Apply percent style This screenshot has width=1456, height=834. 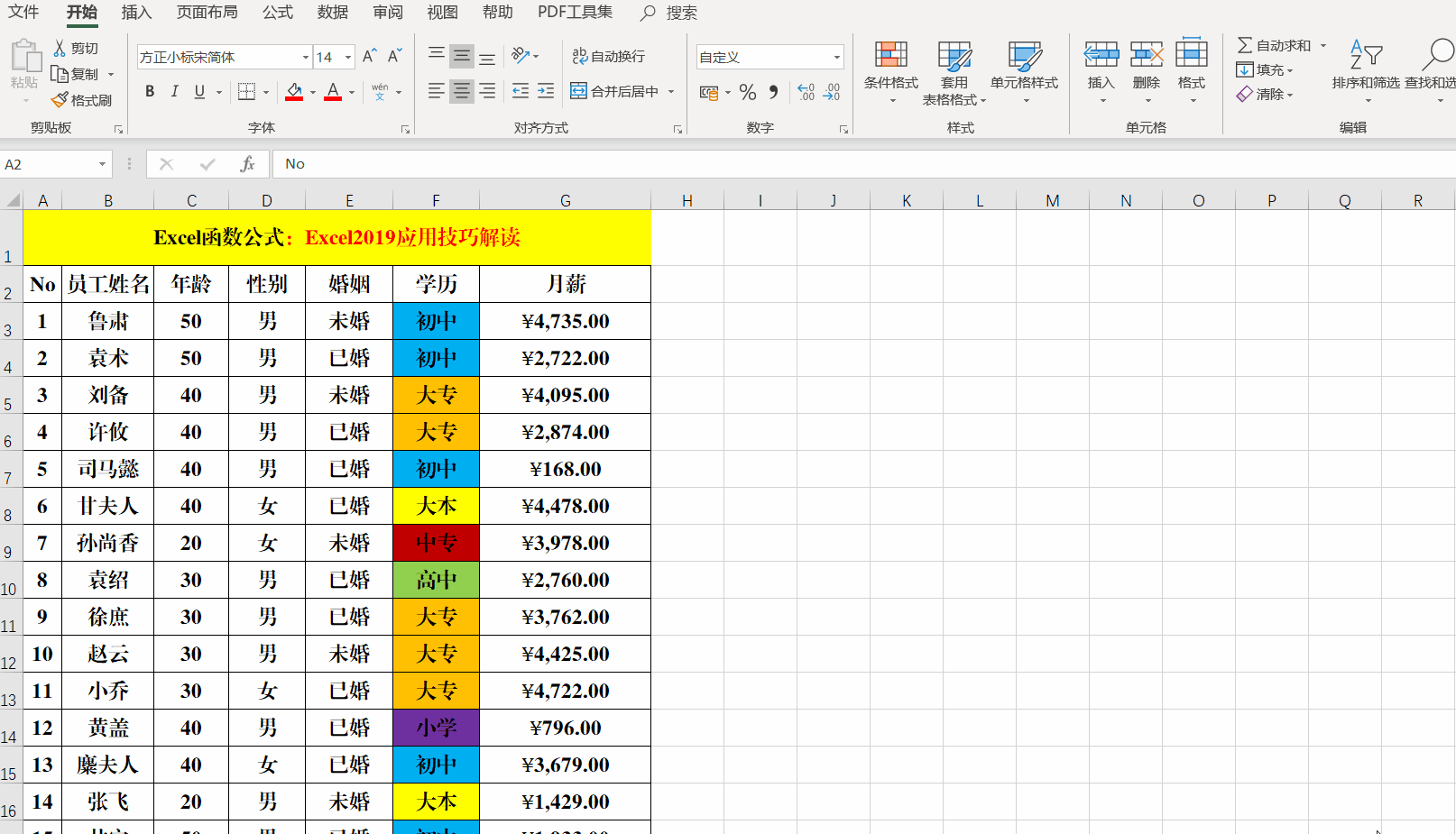(748, 92)
